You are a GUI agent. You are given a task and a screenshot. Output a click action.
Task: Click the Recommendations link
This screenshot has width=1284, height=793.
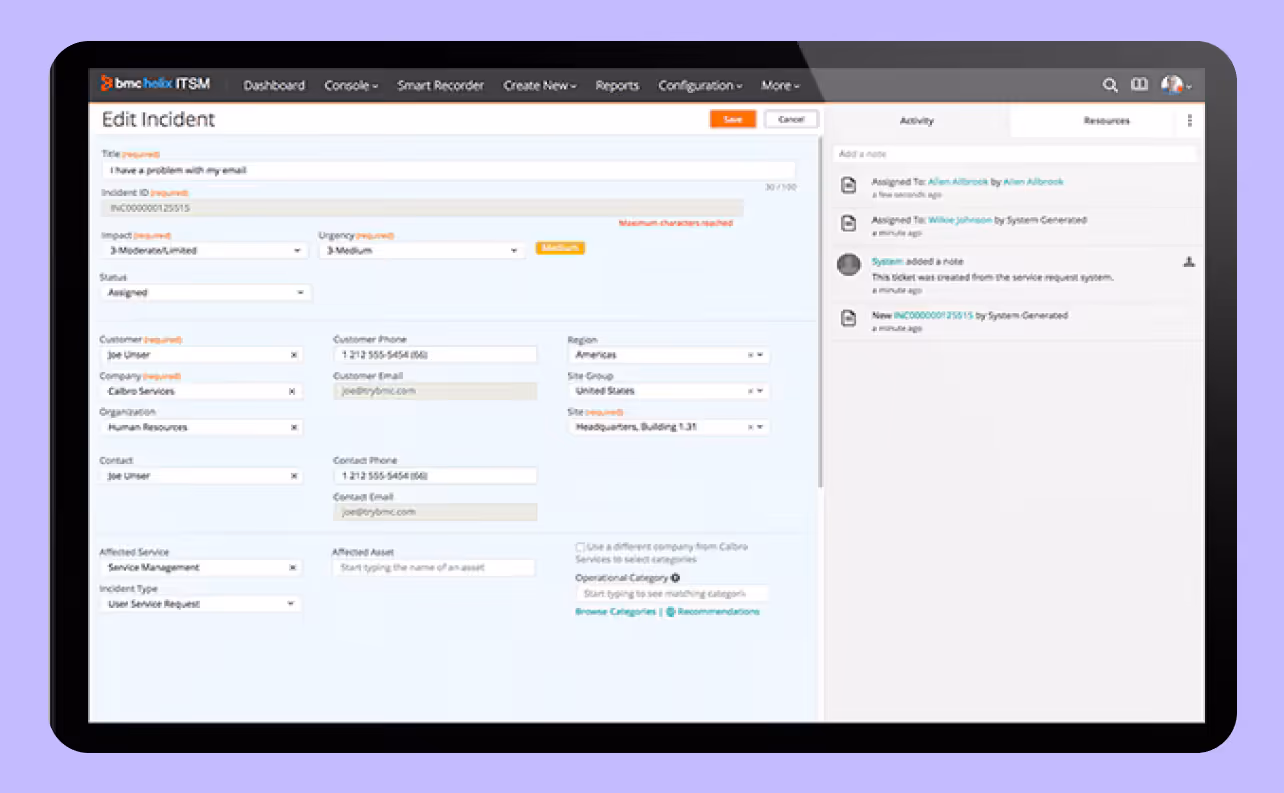point(718,611)
